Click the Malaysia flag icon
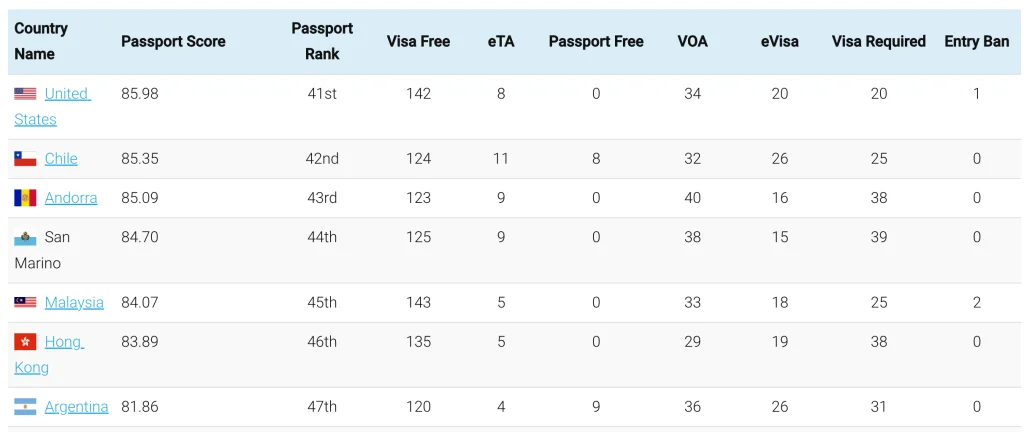Screen dimensions: 1024x432 pos(25,302)
